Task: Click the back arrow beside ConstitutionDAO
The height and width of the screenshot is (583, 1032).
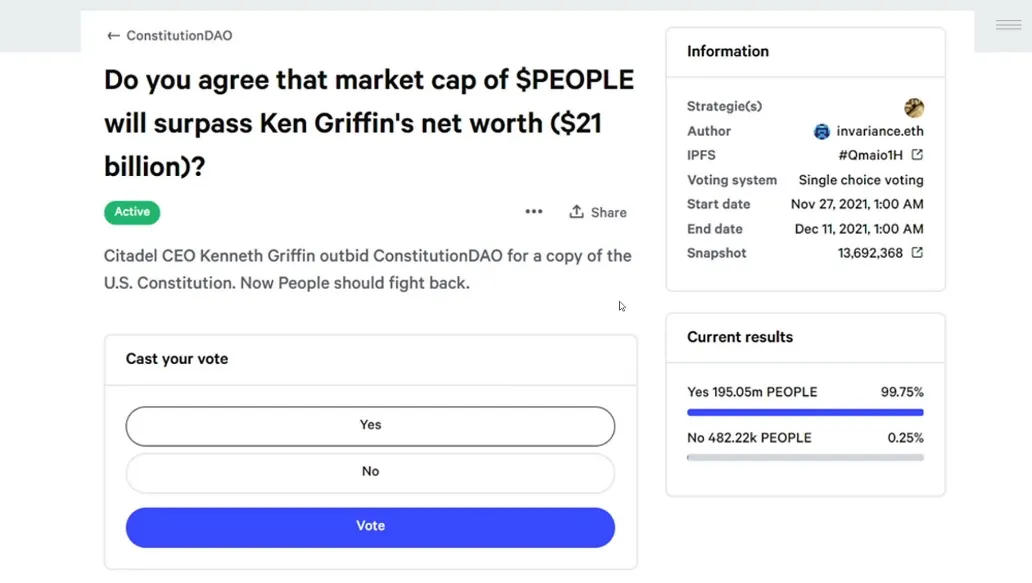Action: tap(113, 36)
